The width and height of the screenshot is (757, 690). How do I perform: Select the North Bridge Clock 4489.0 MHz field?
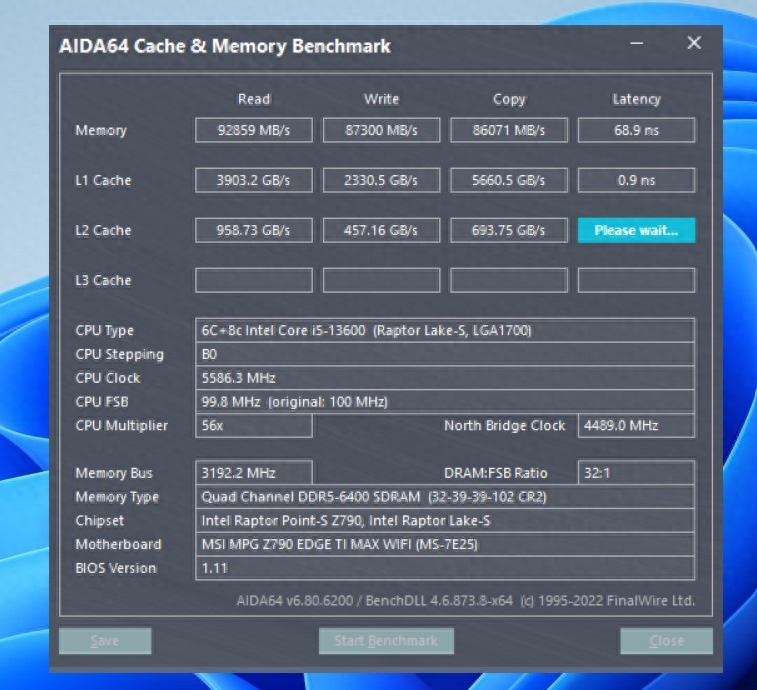tap(636, 425)
